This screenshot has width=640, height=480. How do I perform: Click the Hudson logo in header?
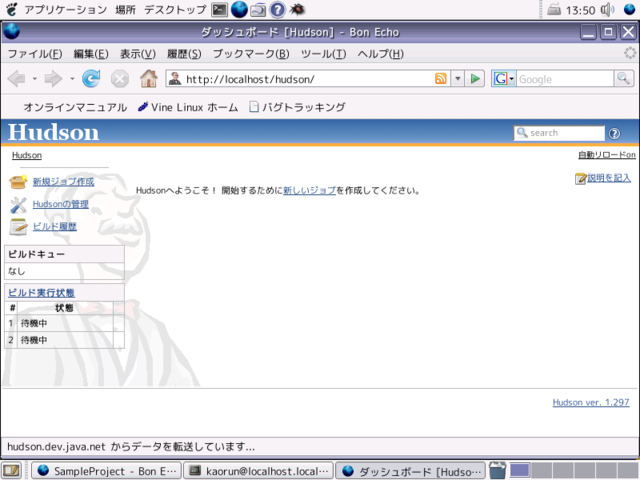coord(53,132)
